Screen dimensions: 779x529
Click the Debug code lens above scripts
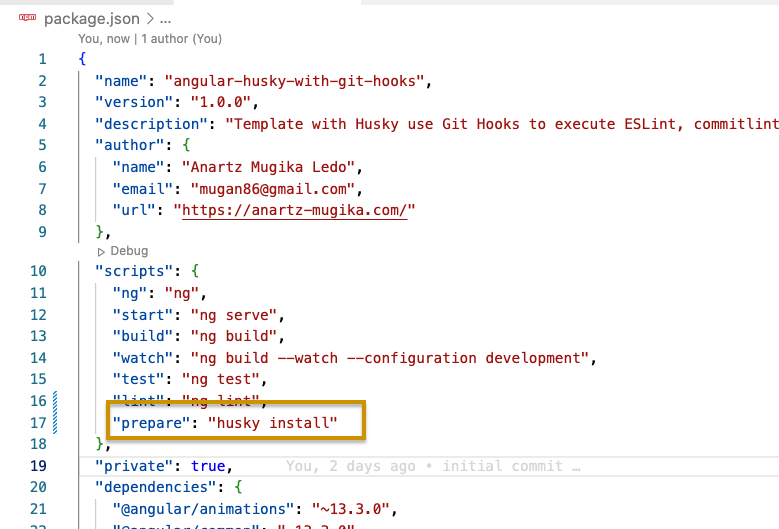click(129, 251)
